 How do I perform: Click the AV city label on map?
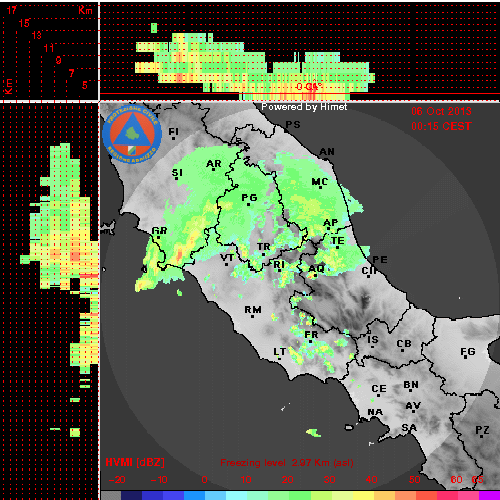[x=413, y=406]
